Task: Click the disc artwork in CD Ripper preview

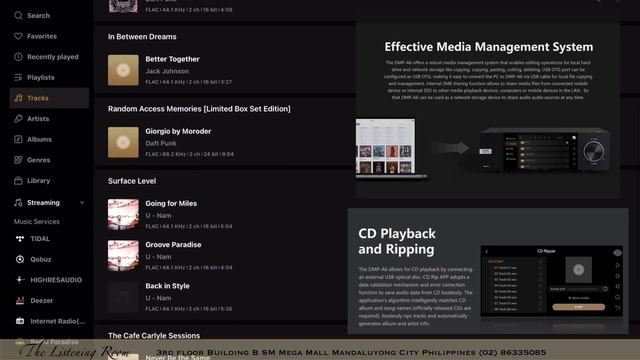Action: [x=578, y=270]
